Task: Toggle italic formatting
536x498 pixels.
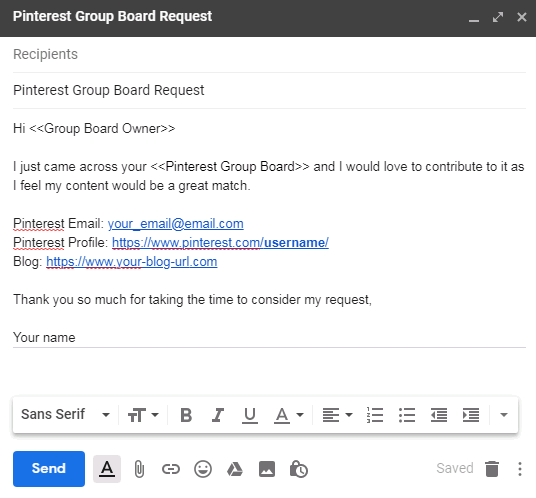Action: (218, 415)
